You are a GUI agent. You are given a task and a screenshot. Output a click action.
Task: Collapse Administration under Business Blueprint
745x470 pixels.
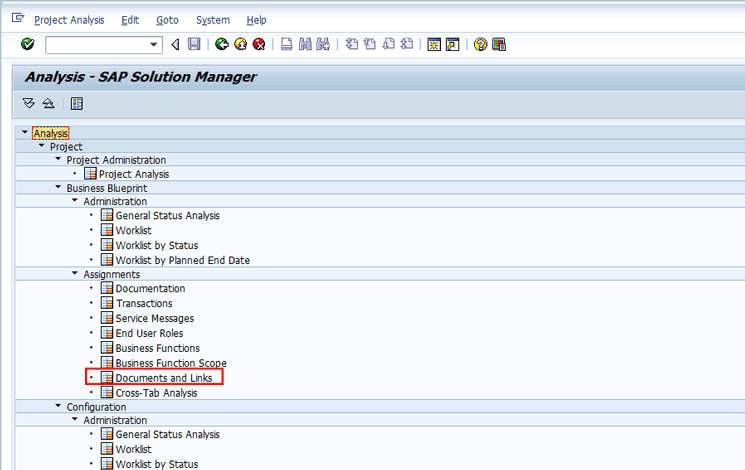pyautogui.click(x=75, y=200)
